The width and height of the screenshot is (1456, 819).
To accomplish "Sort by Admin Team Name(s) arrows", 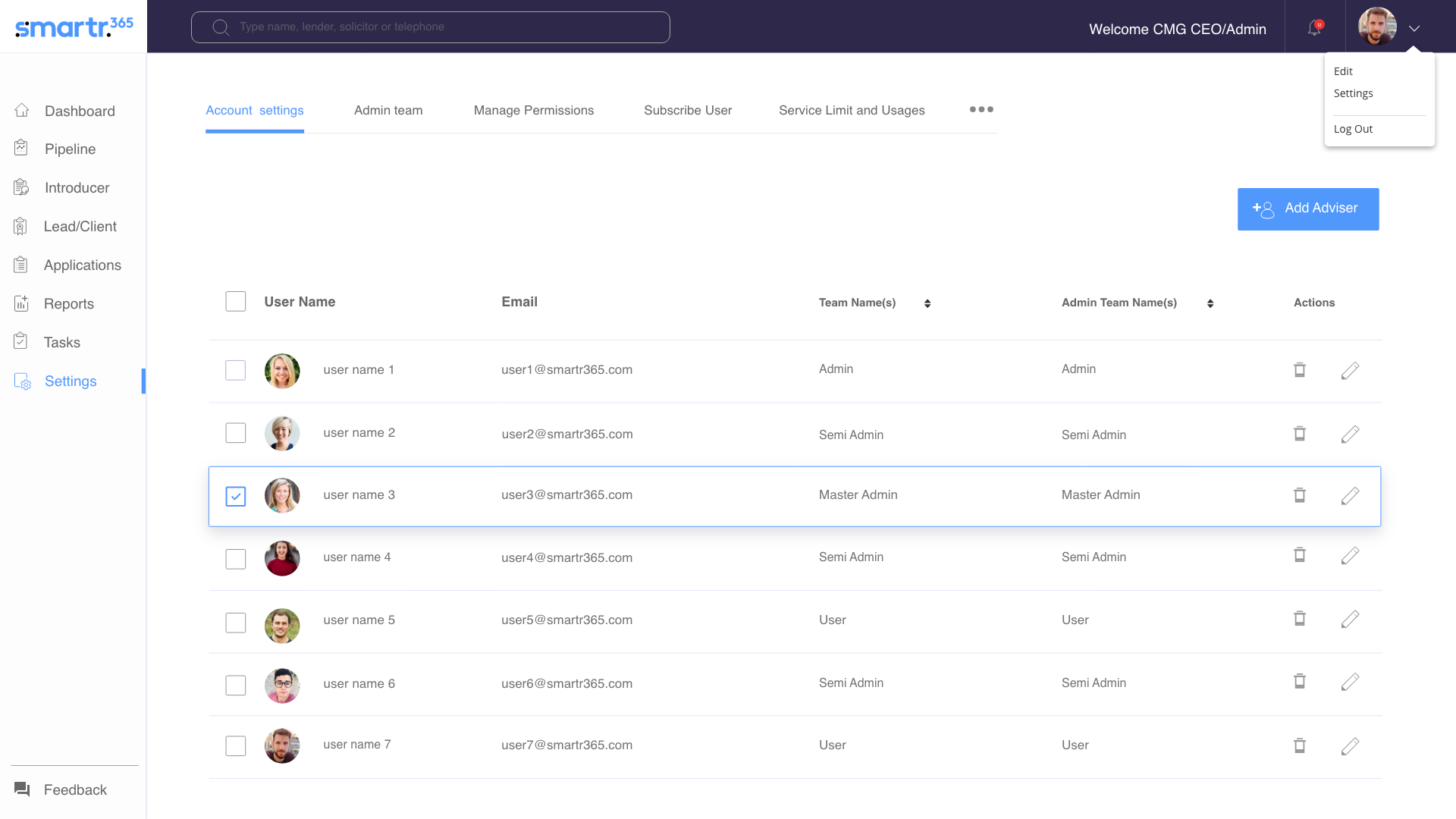I will 1210,303.
